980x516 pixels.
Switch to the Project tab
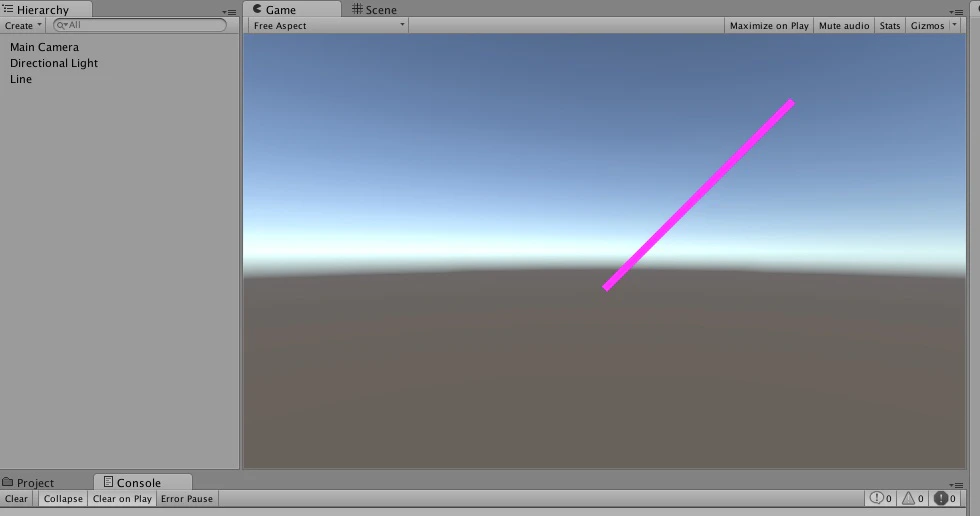(x=29, y=483)
